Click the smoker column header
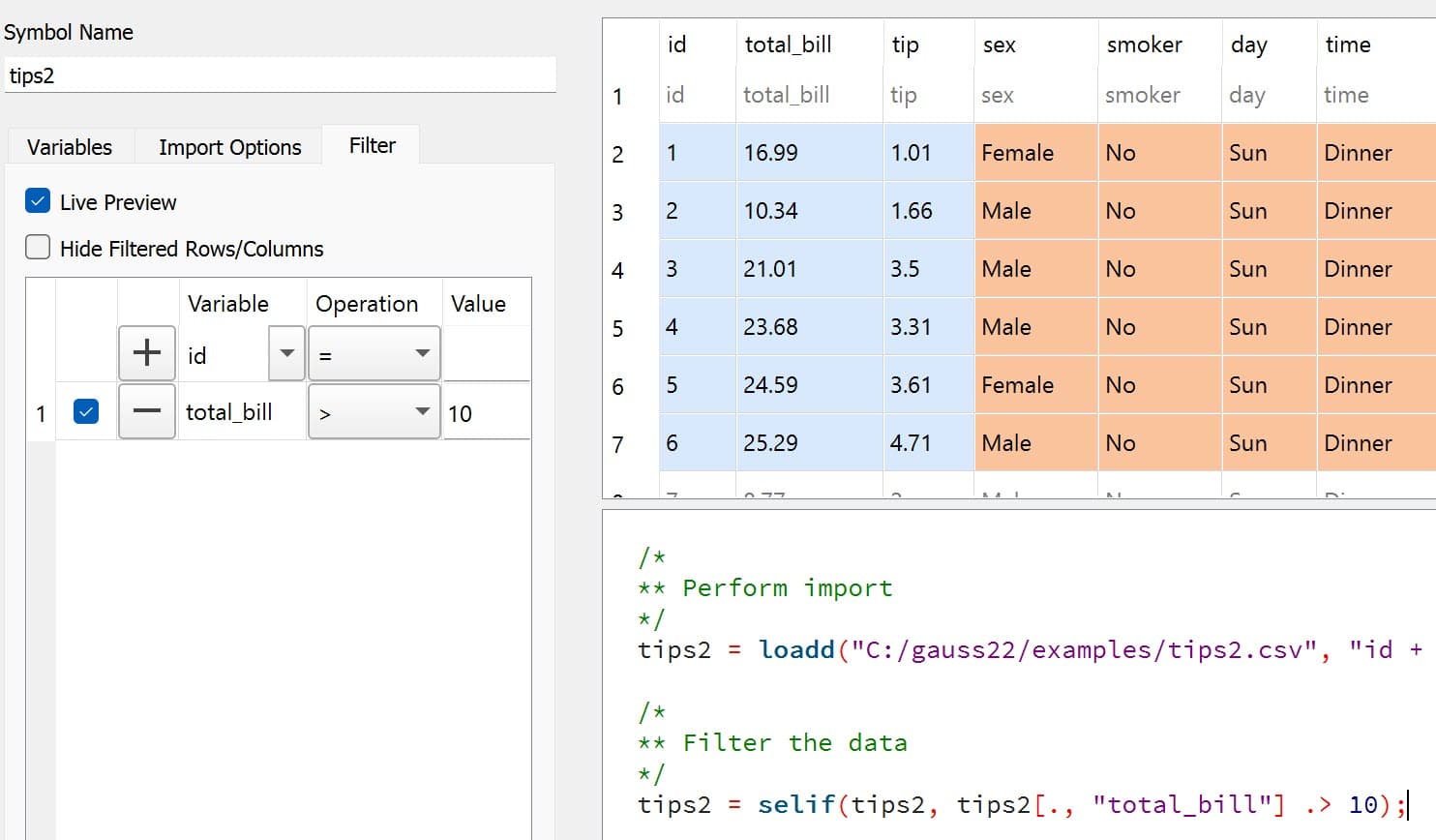 click(x=1144, y=45)
